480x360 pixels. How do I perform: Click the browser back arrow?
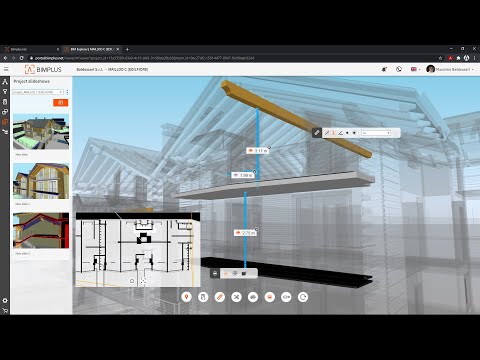(x=5, y=58)
